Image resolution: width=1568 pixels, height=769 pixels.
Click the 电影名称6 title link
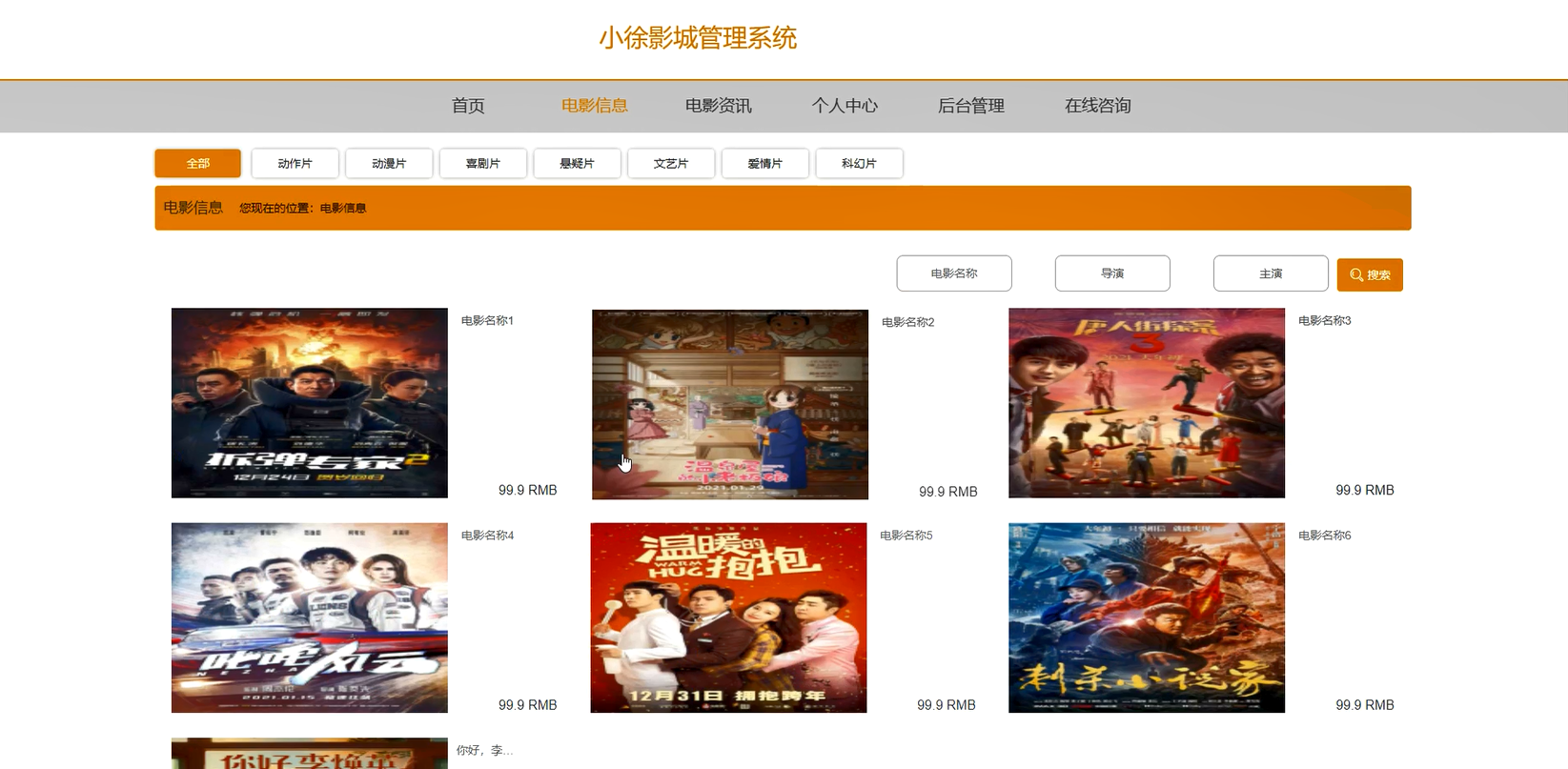coord(1324,536)
